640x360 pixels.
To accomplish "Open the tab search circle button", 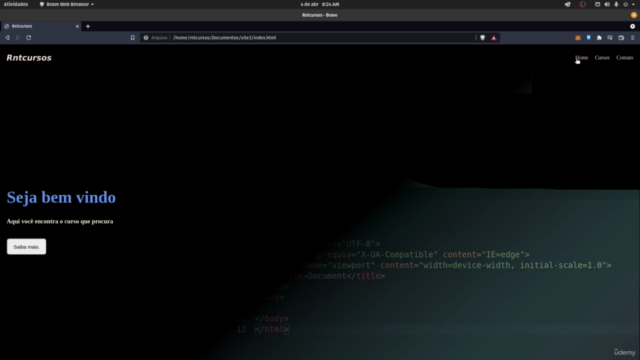I will [633, 26].
